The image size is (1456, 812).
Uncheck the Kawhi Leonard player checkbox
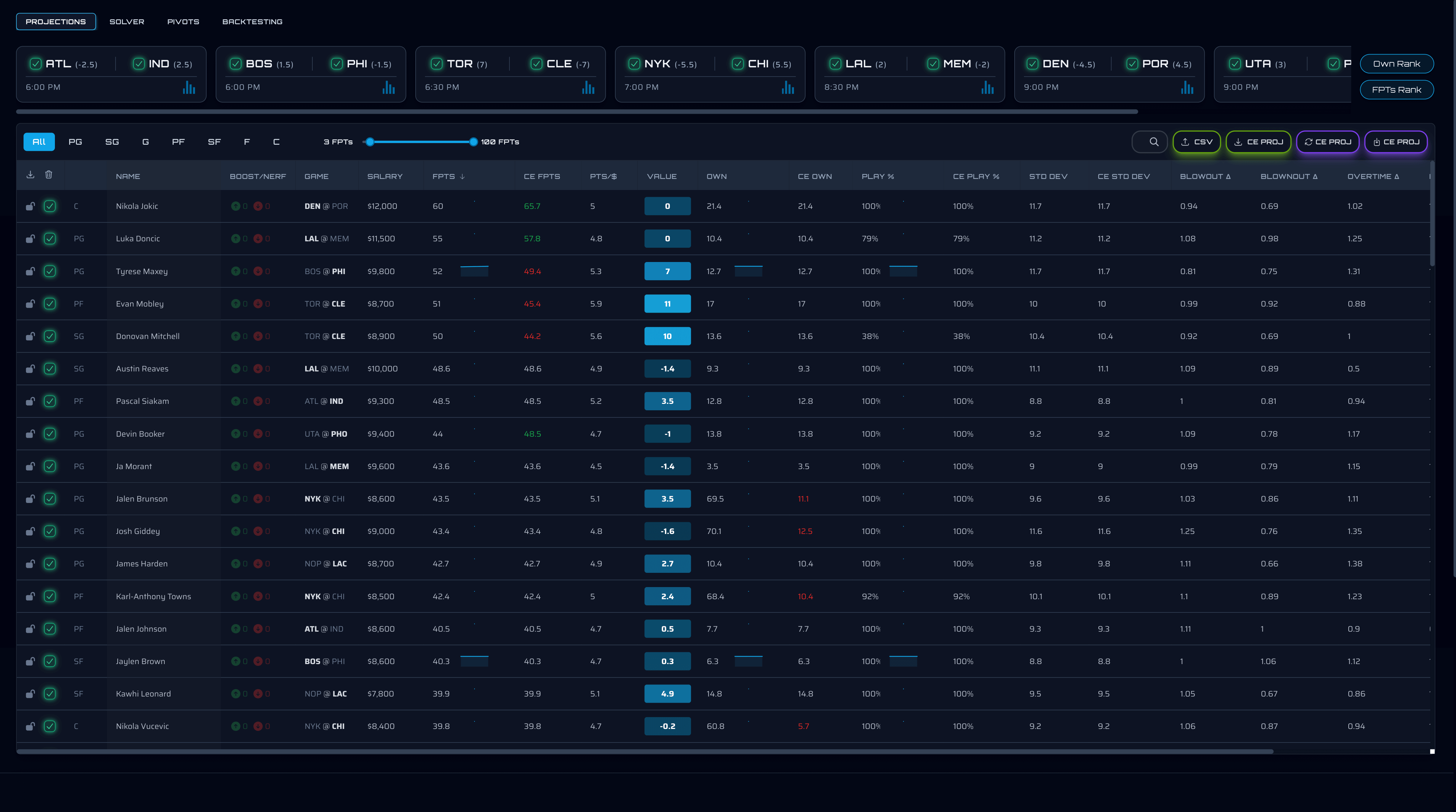coord(50,694)
